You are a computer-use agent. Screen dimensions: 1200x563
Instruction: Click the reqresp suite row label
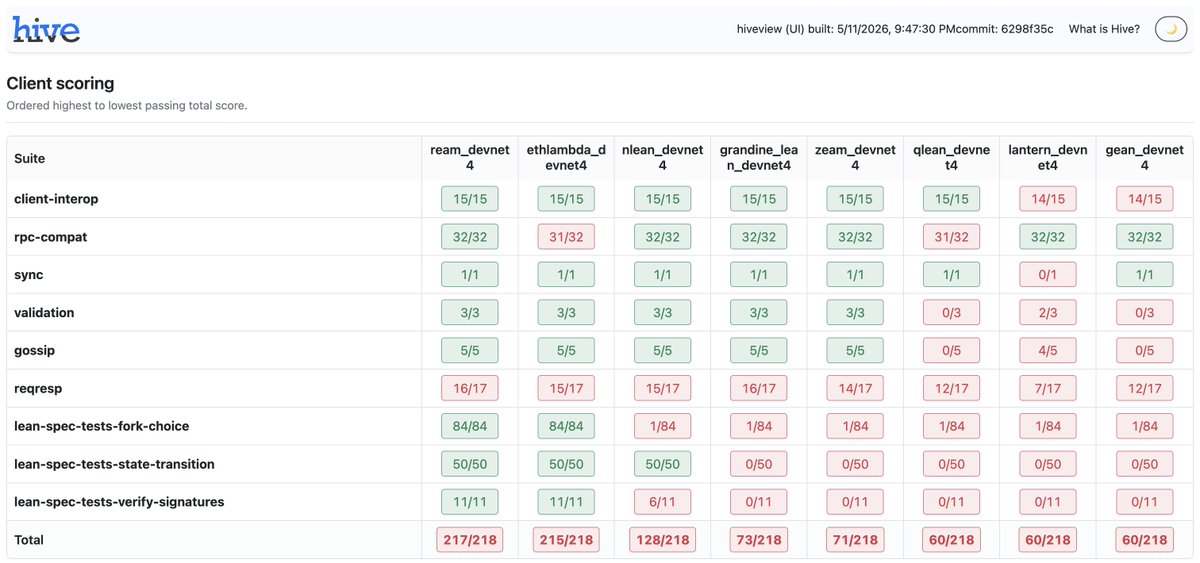[x=38, y=389]
